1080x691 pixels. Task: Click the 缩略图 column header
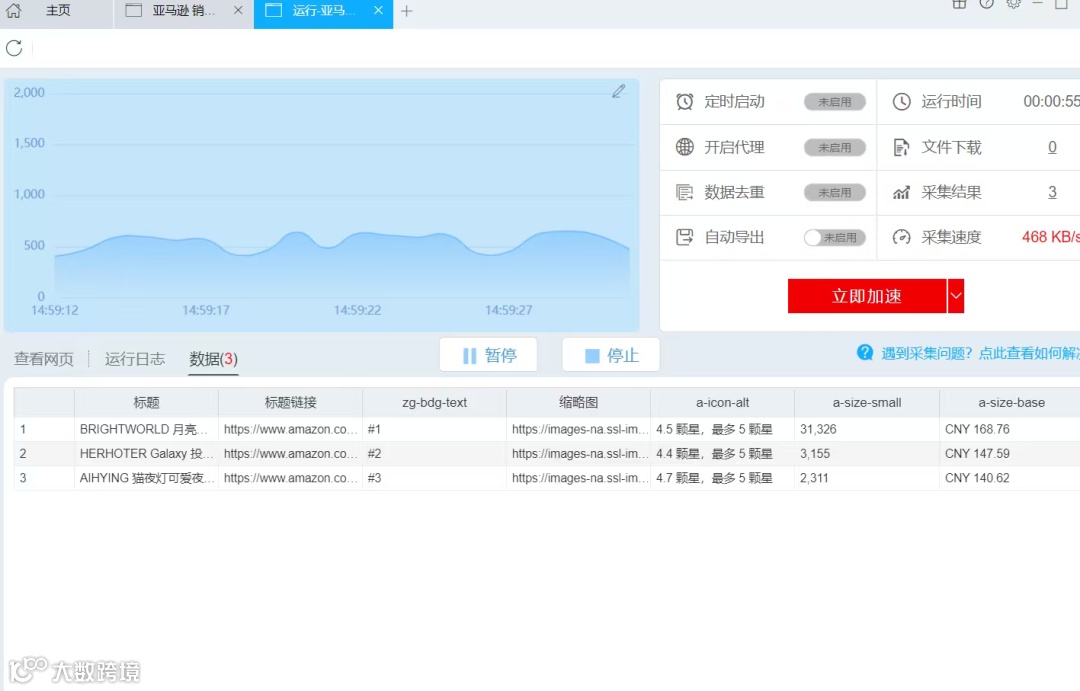coord(579,402)
